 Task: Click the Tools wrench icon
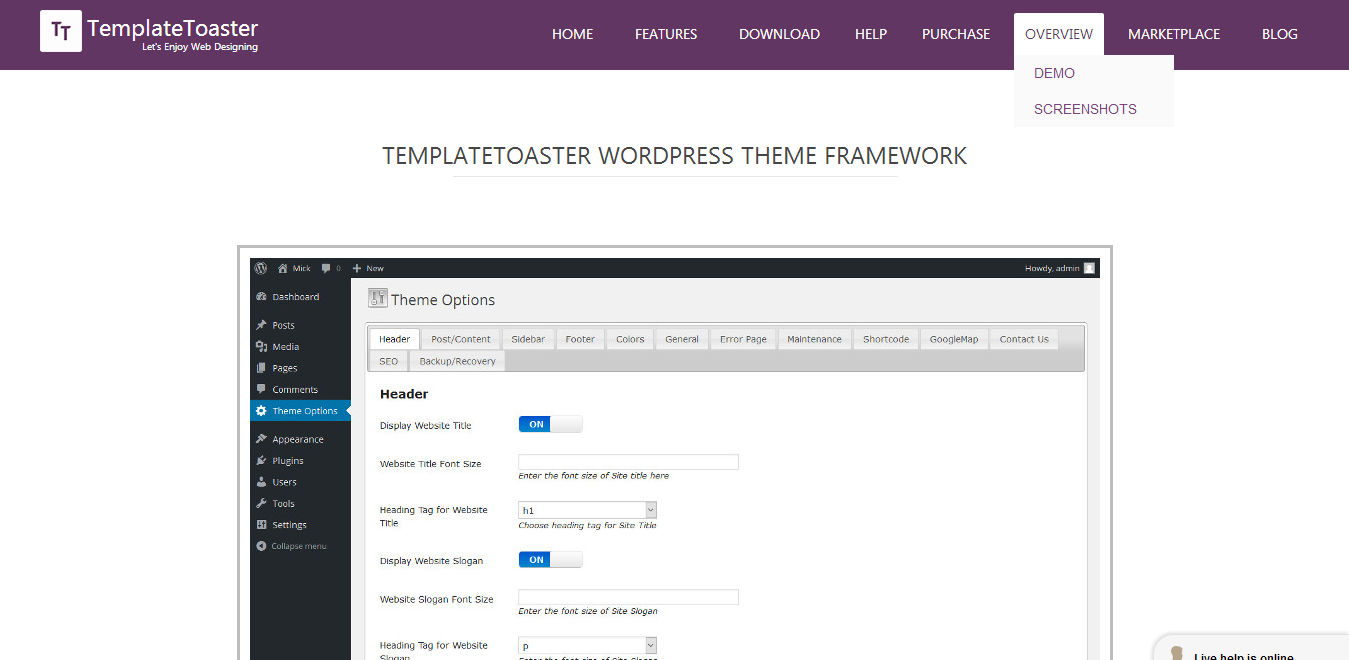pyautogui.click(x=261, y=504)
